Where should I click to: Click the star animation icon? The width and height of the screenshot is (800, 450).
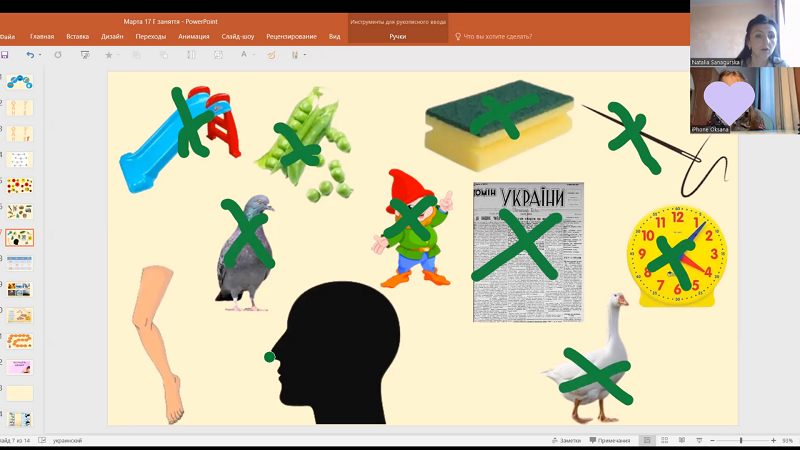tap(109, 55)
